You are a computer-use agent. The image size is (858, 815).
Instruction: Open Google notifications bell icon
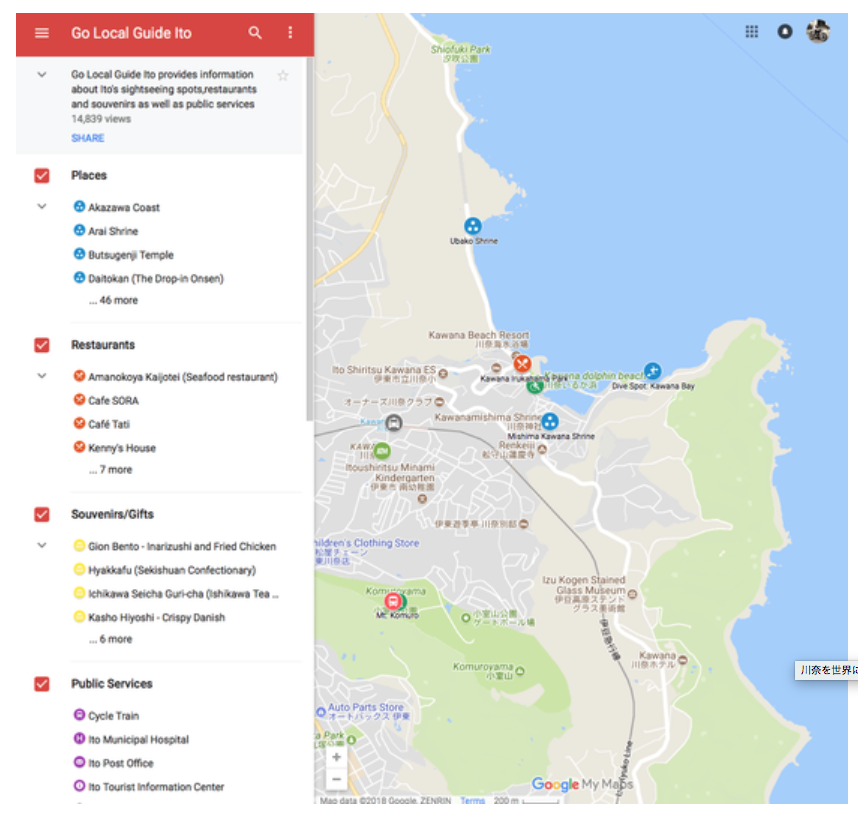coord(785,31)
